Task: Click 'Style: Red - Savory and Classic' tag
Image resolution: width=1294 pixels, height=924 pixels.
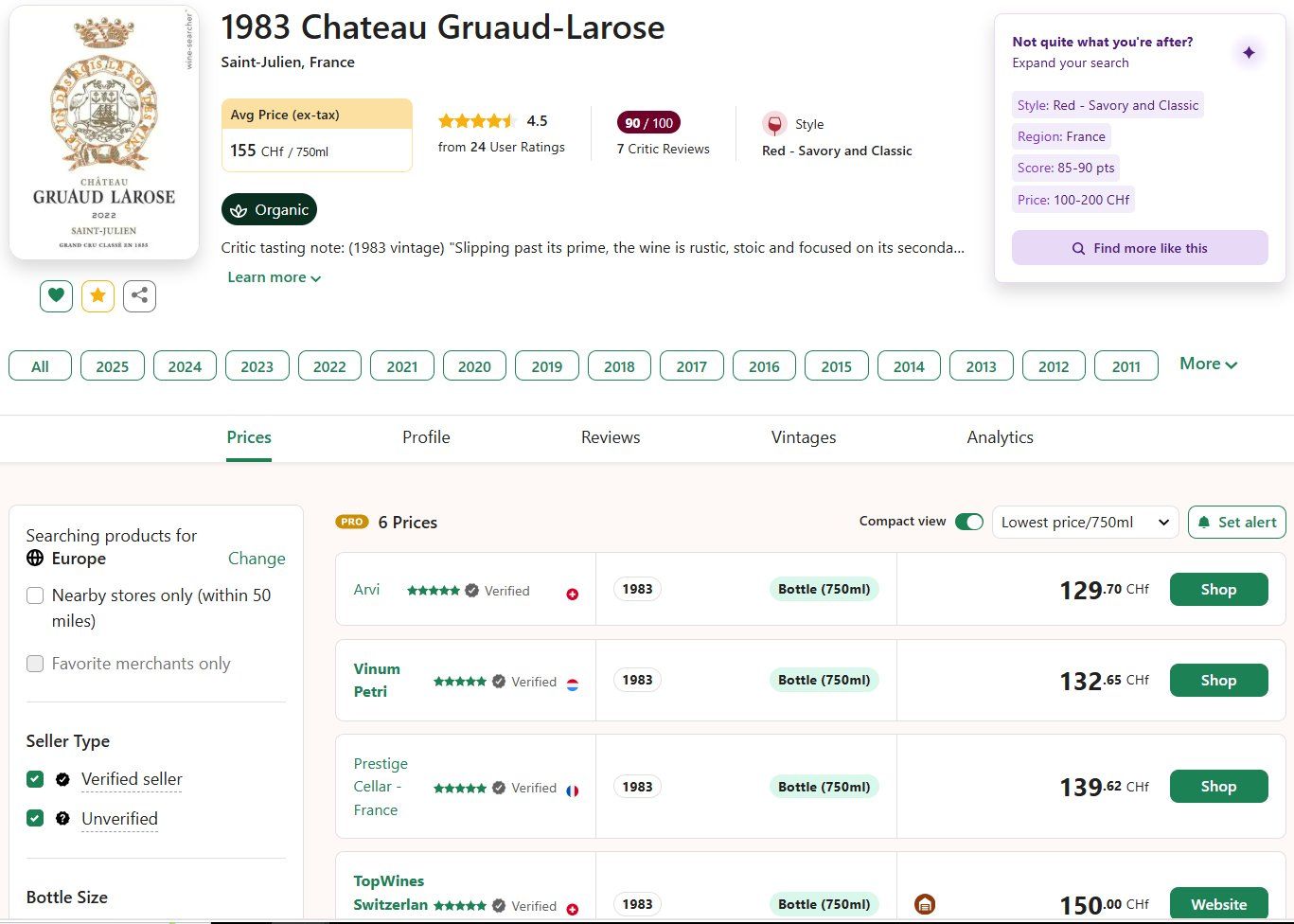Action: pos(1108,105)
